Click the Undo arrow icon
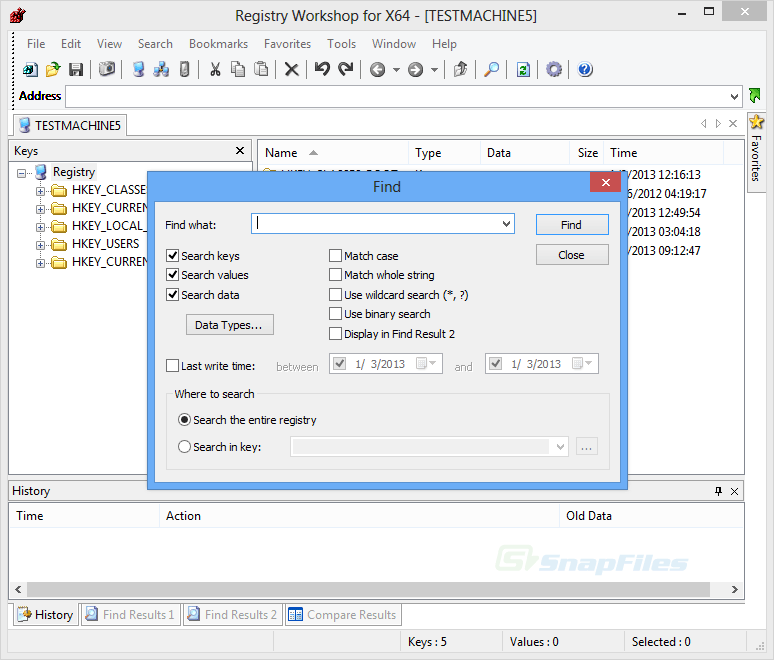 point(322,69)
